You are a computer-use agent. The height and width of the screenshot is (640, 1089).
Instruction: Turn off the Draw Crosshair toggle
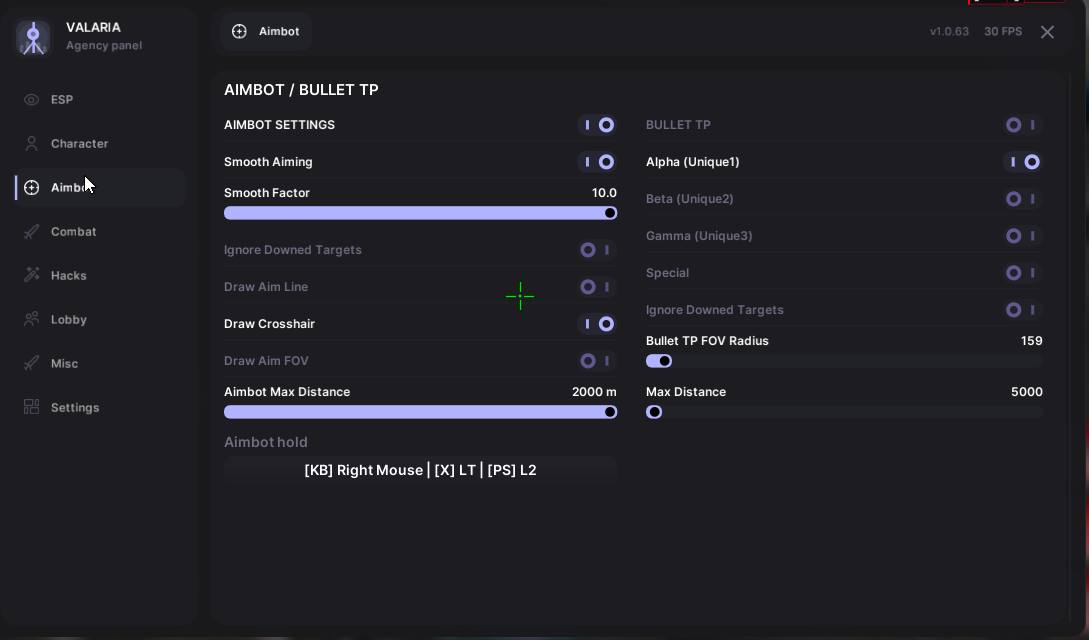pyautogui.click(x=597, y=324)
